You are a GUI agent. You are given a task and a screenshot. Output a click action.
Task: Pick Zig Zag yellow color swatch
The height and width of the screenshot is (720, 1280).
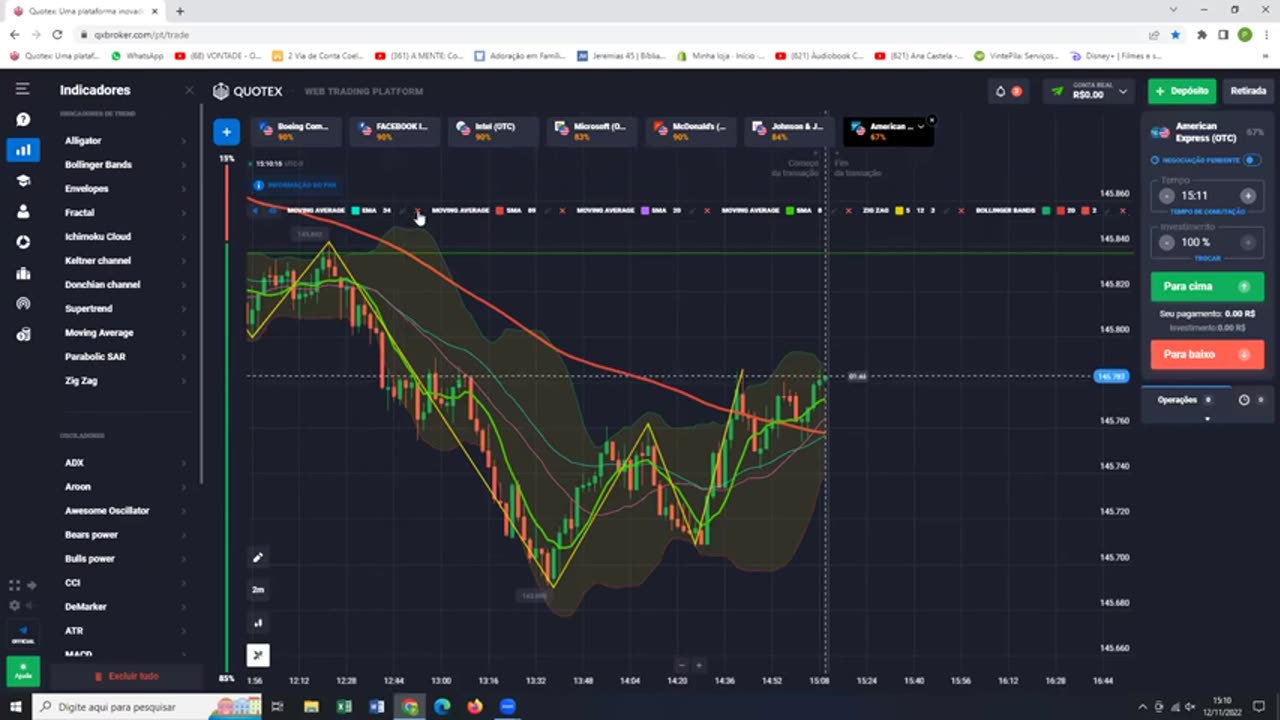(x=899, y=211)
